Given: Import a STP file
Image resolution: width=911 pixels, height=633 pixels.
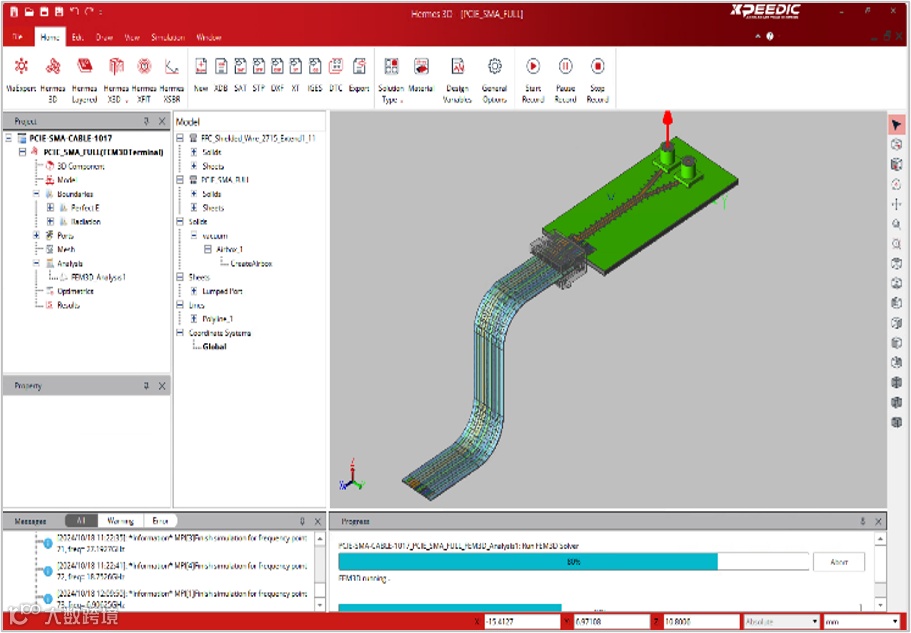Looking at the screenshot, I should point(259,75).
